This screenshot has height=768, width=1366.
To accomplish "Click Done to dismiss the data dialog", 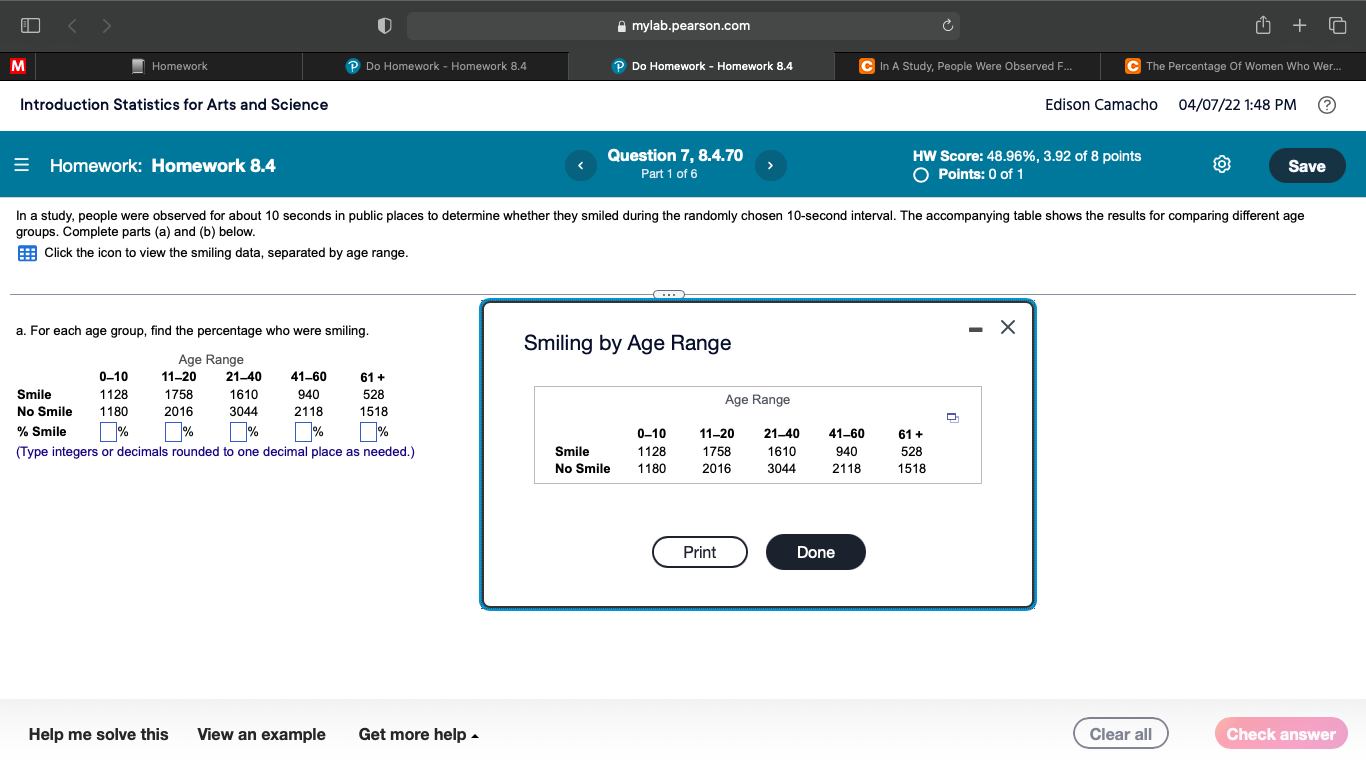I will (815, 552).
